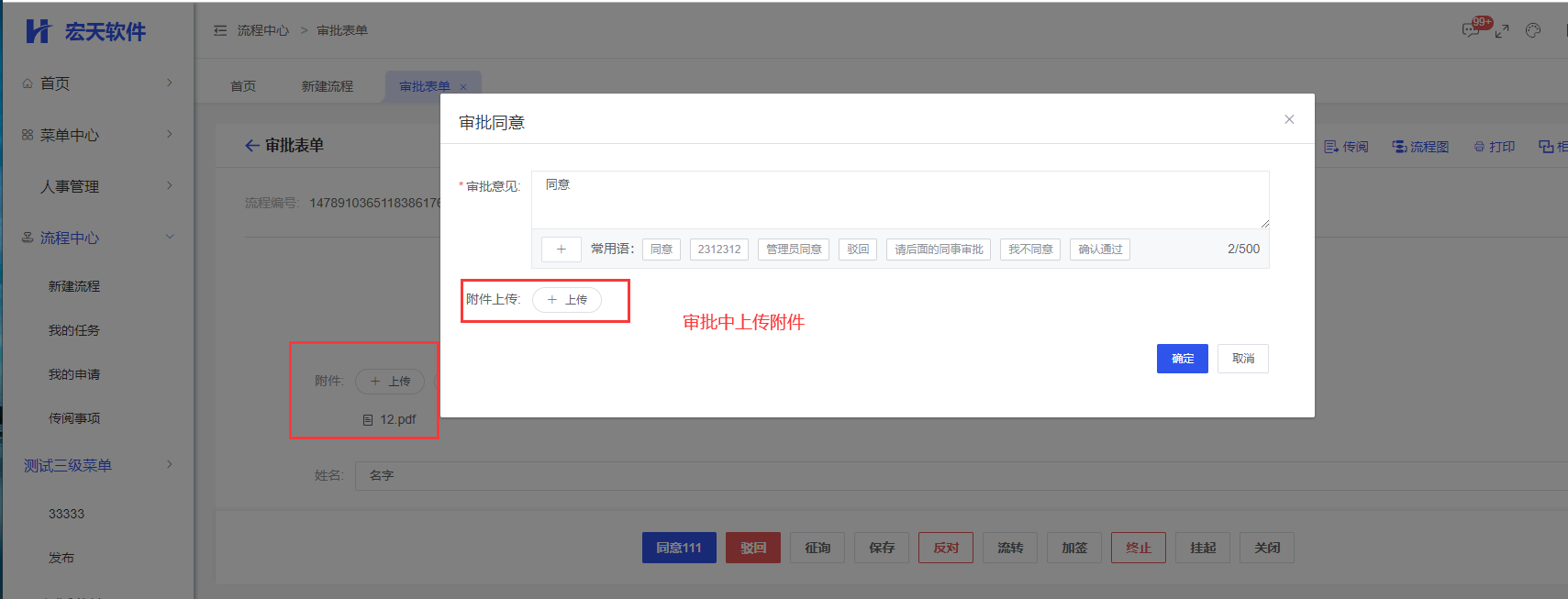1568x599 pixels.
Task: Click the fullscreen expand icon in header
Action: (x=1502, y=31)
